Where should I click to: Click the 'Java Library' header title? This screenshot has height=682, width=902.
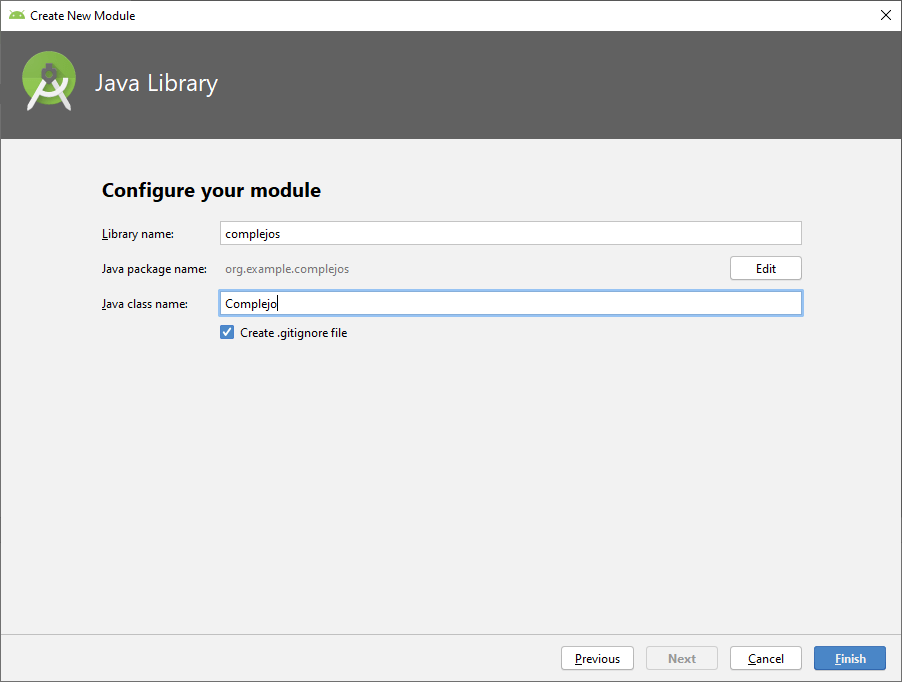click(x=156, y=83)
